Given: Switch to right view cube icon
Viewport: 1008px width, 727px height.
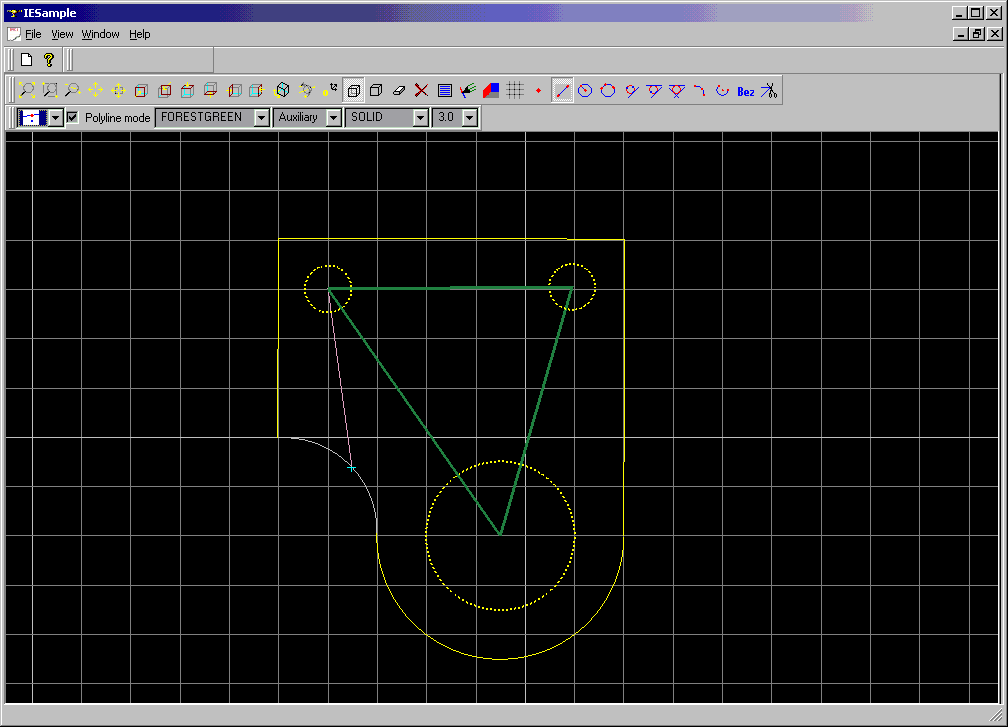Looking at the screenshot, I should pos(256,91).
